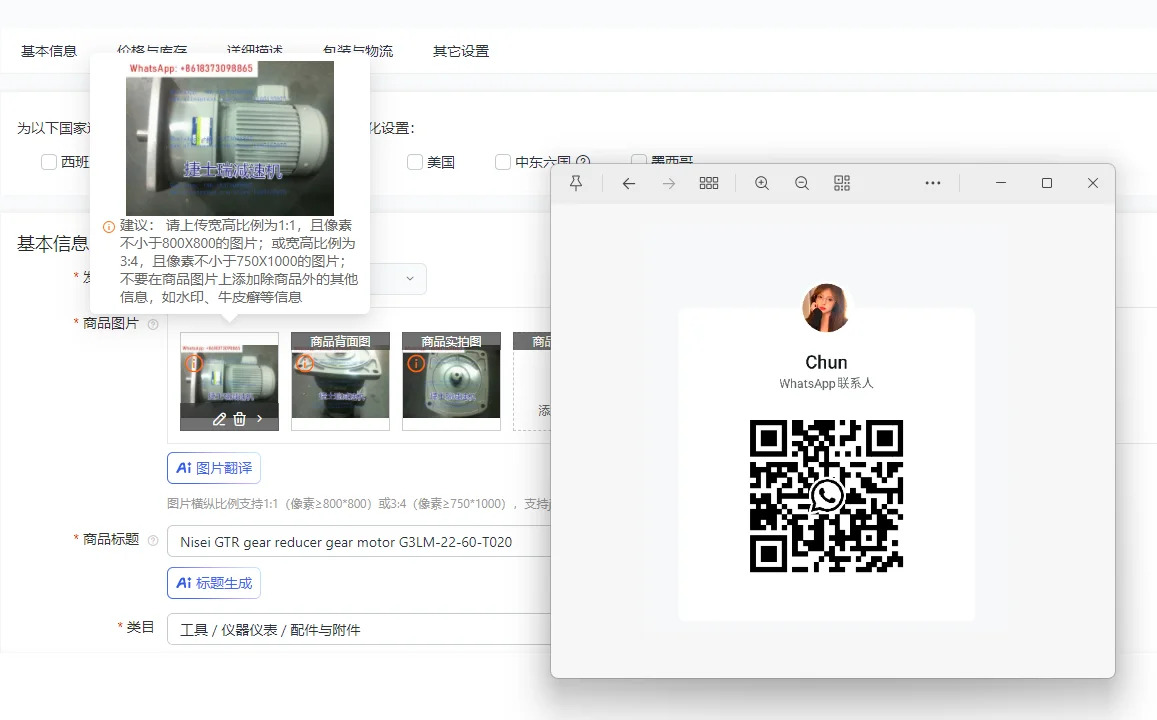Switch to the 其它设置 tab
The image size is (1157, 720).
click(461, 51)
